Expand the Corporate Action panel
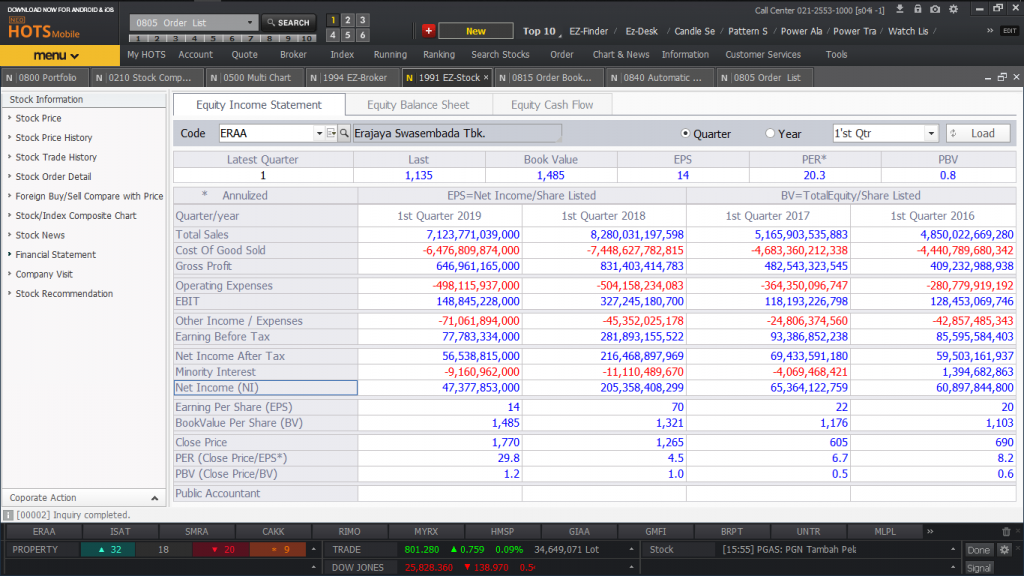1024x576 pixels. tap(154, 498)
